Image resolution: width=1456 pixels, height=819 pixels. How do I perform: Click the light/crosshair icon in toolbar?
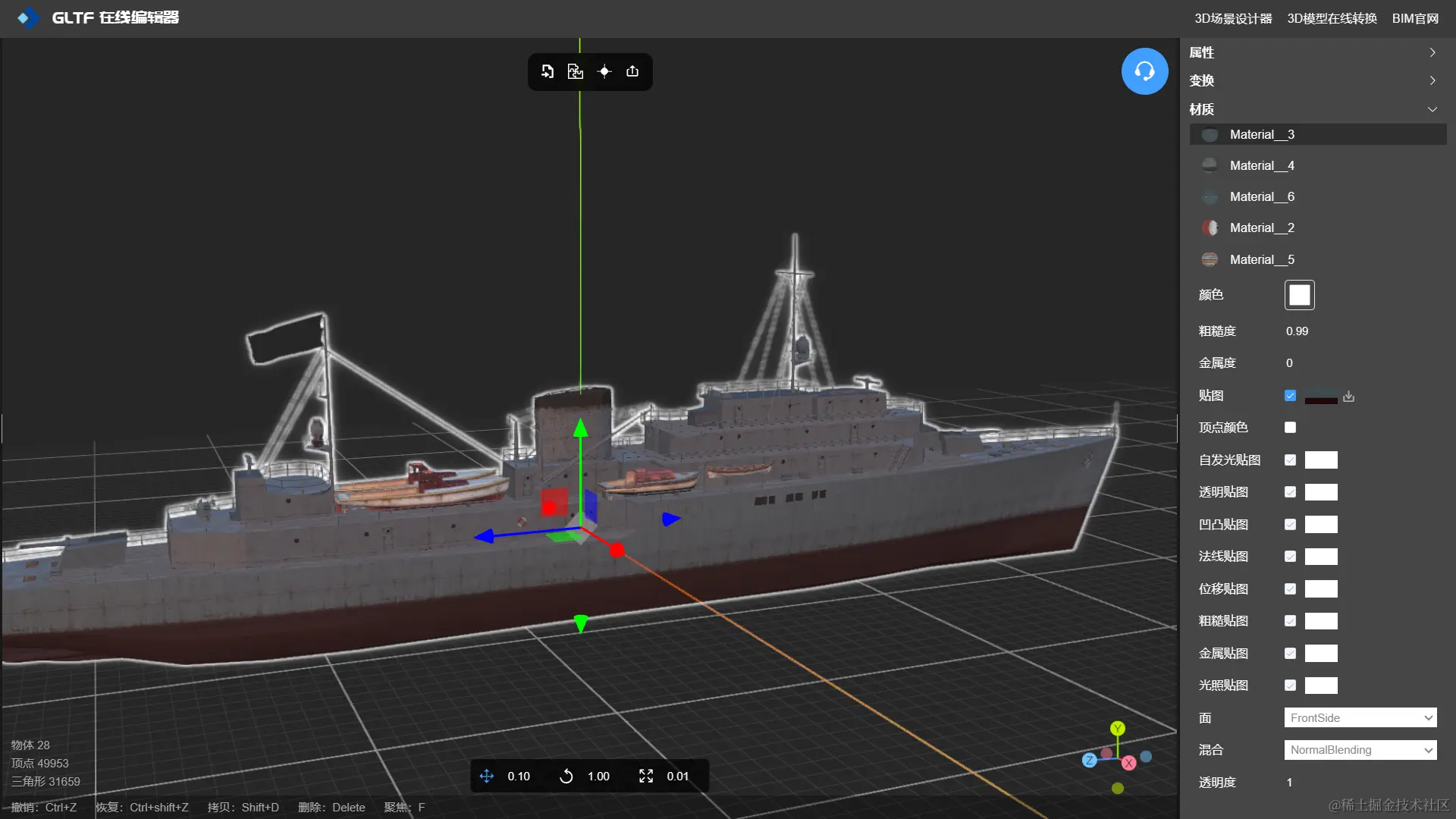click(x=604, y=71)
